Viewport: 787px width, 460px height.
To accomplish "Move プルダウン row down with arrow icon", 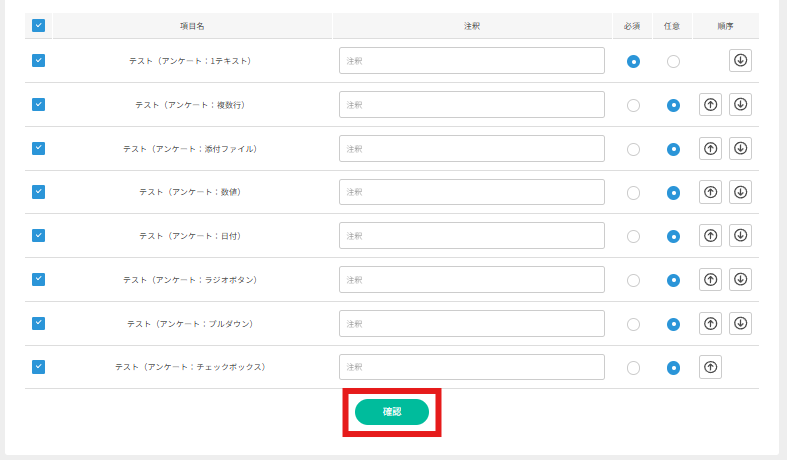I will point(740,323).
